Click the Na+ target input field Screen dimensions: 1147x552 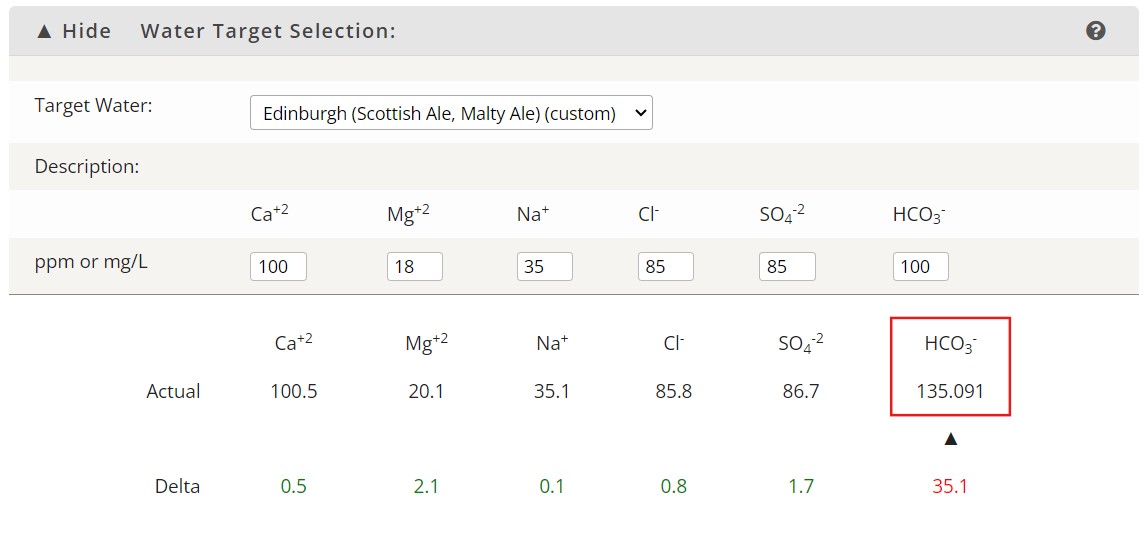545,266
